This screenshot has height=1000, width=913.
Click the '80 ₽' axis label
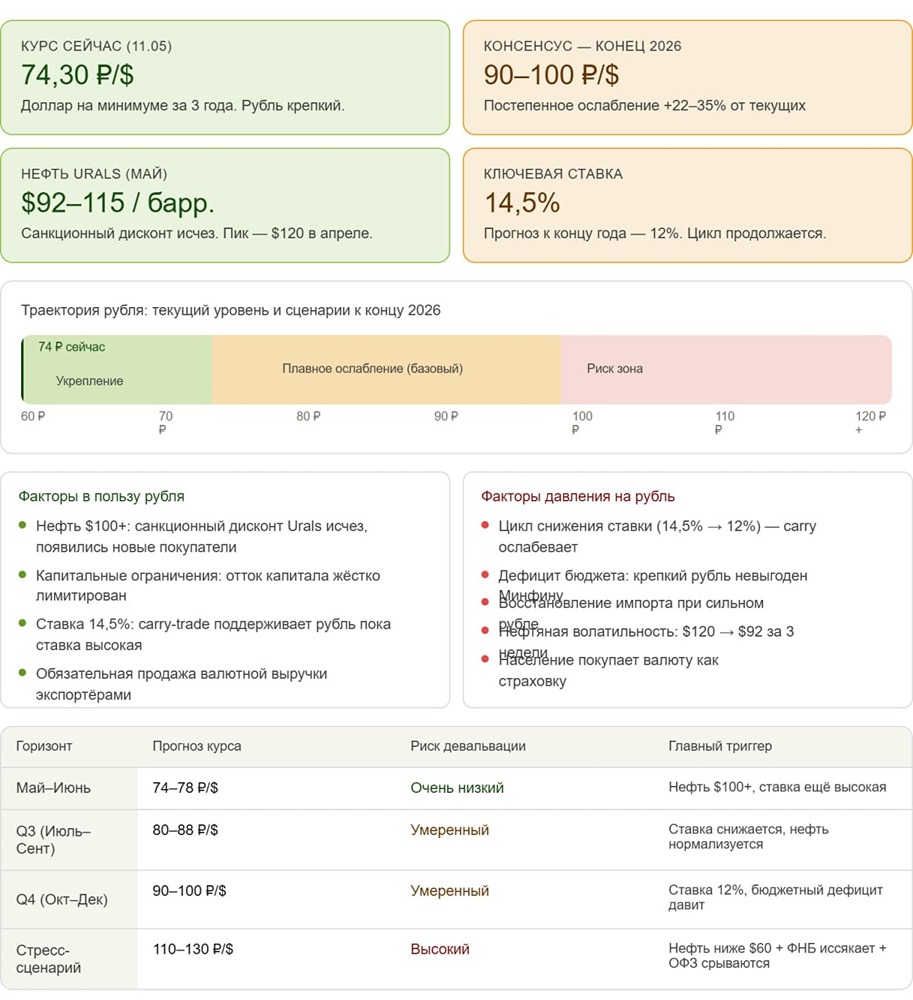pyautogui.click(x=308, y=416)
